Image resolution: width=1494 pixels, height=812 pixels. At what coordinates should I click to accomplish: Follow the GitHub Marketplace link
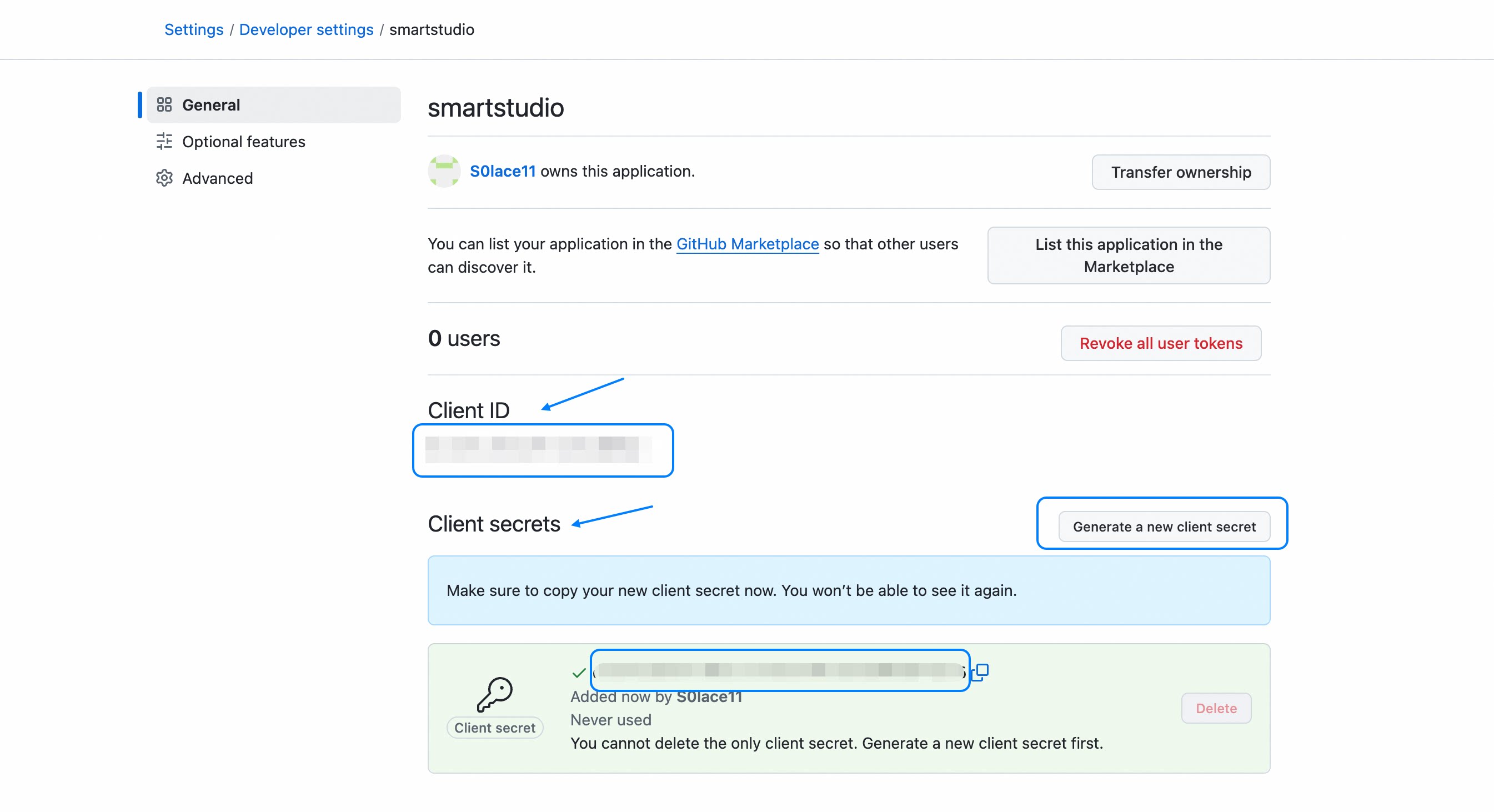tap(748, 244)
